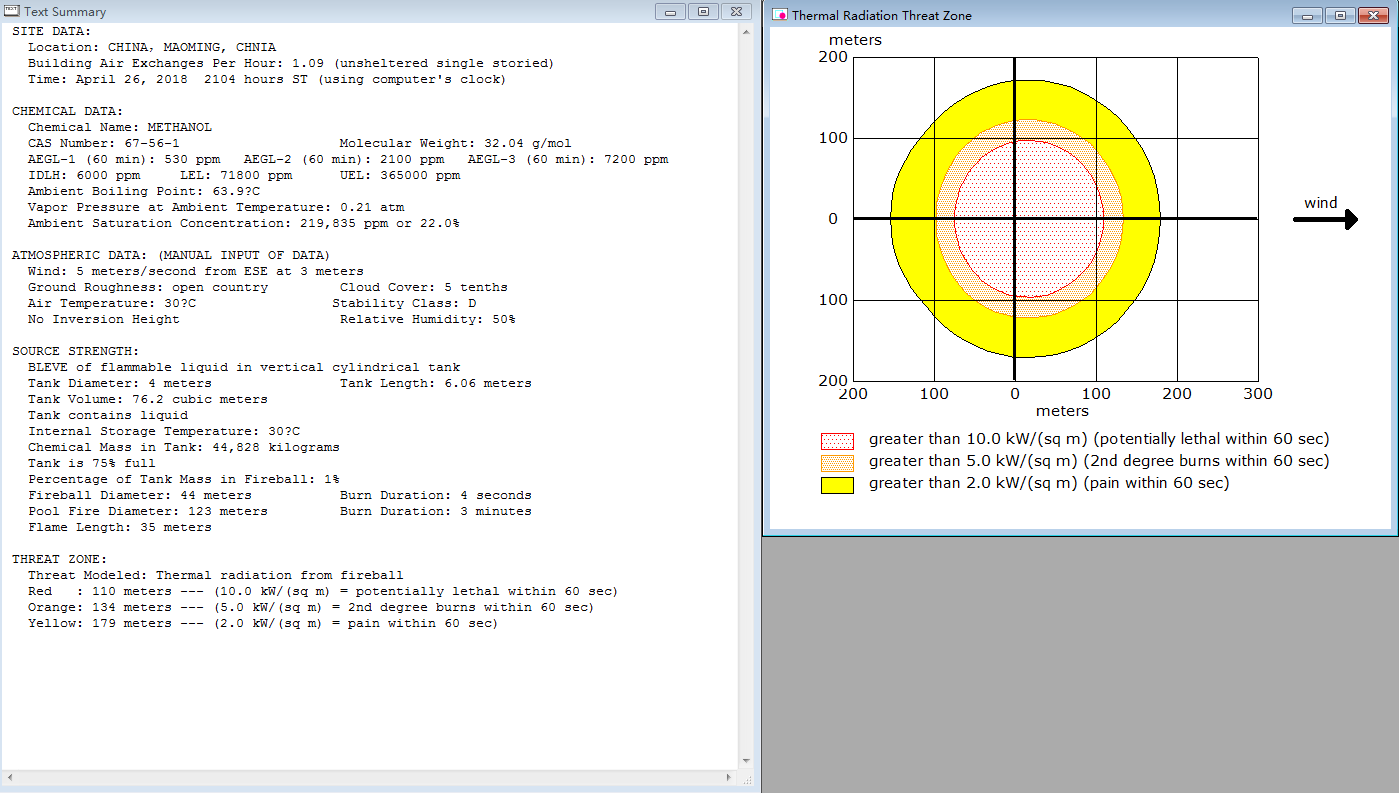Click the 'Time: April 26, 2018 2104 hours' line
The image size is (1399, 793).
(x=267, y=79)
